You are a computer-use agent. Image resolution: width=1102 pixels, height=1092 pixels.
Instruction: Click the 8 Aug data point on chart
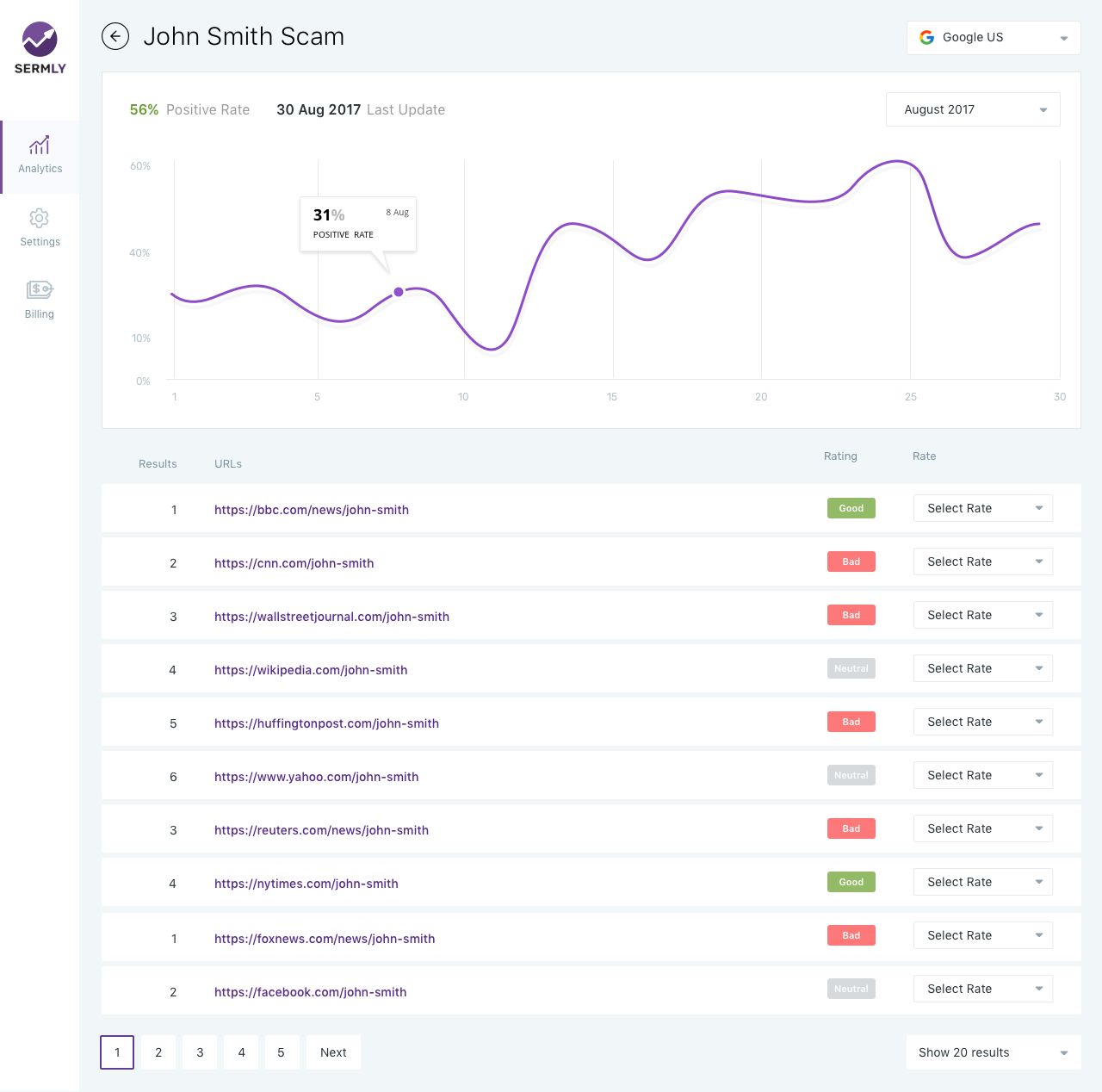pyautogui.click(x=399, y=292)
